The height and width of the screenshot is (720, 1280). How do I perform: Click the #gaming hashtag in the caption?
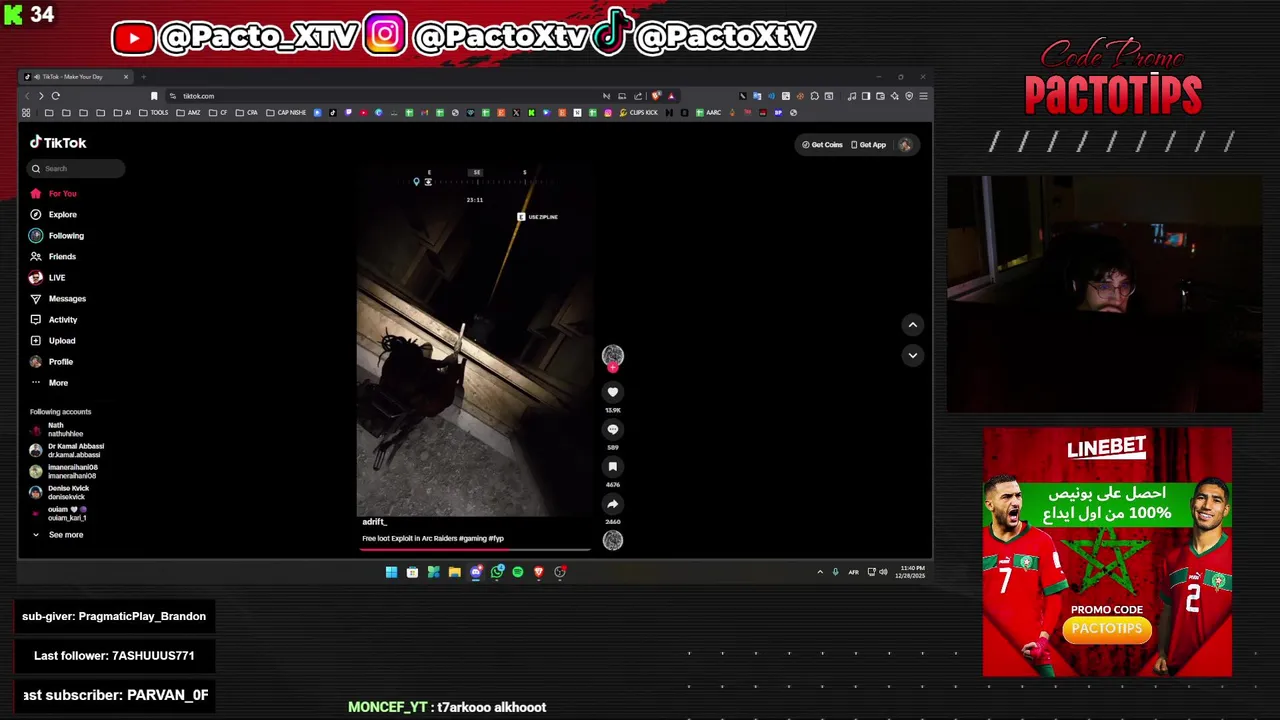pyautogui.click(x=472, y=538)
